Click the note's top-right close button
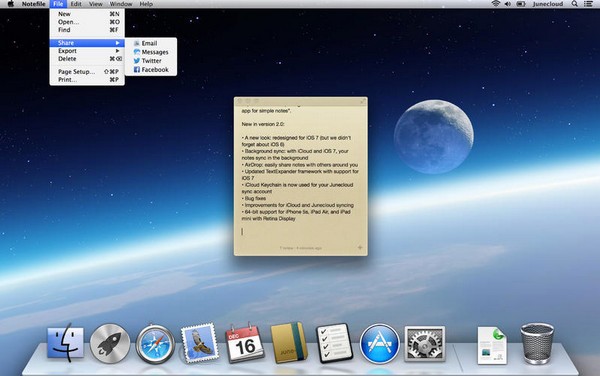The width and height of the screenshot is (600, 376). pyautogui.click(x=362, y=101)
